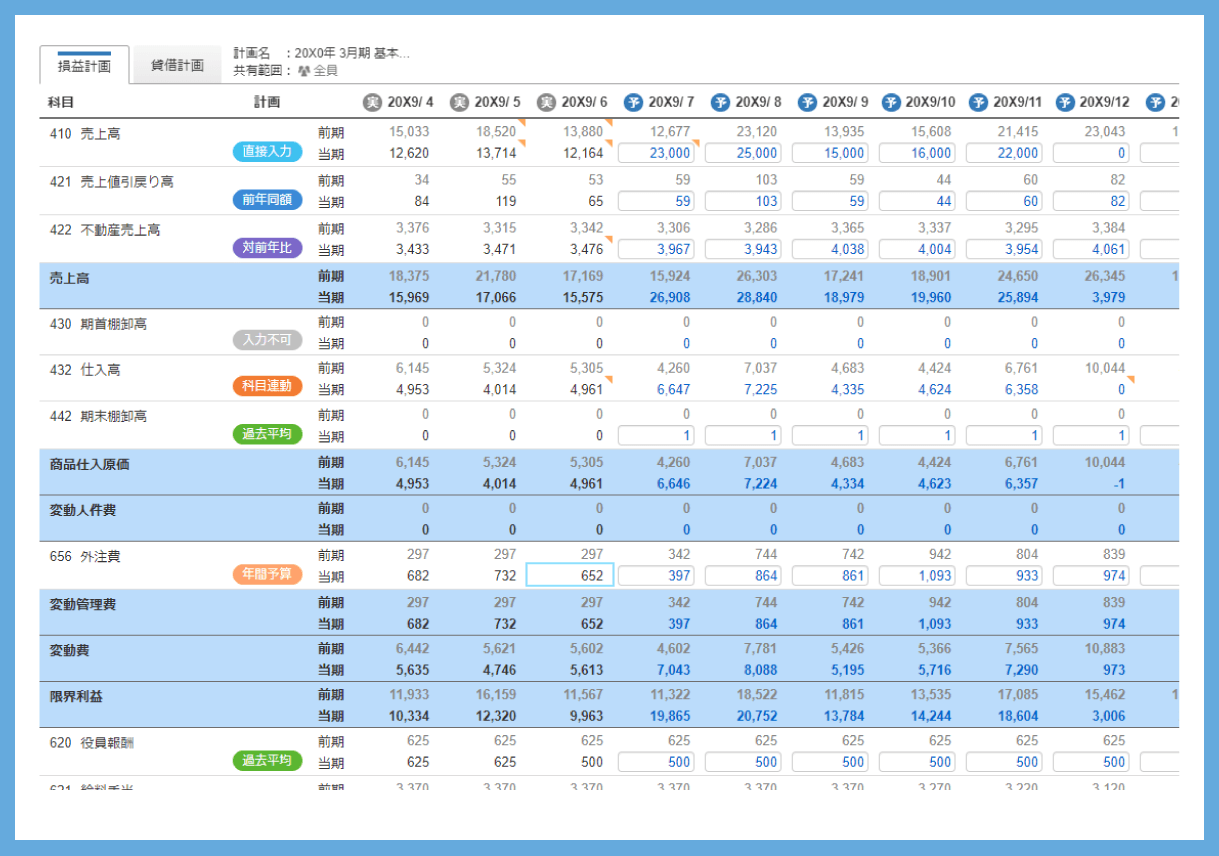Image resolution: width=1219 pixels, height=856 pixels.
Task: Switch to the 貸借計画 tab
Action: (177, 66)
